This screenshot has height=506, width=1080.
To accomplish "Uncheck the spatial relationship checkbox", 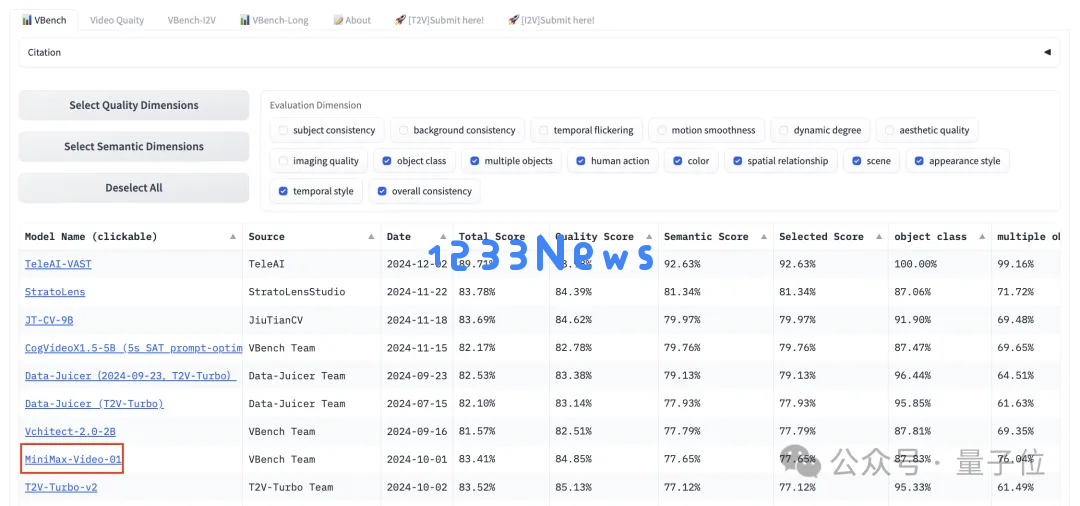I will click(x=738, y=161).
